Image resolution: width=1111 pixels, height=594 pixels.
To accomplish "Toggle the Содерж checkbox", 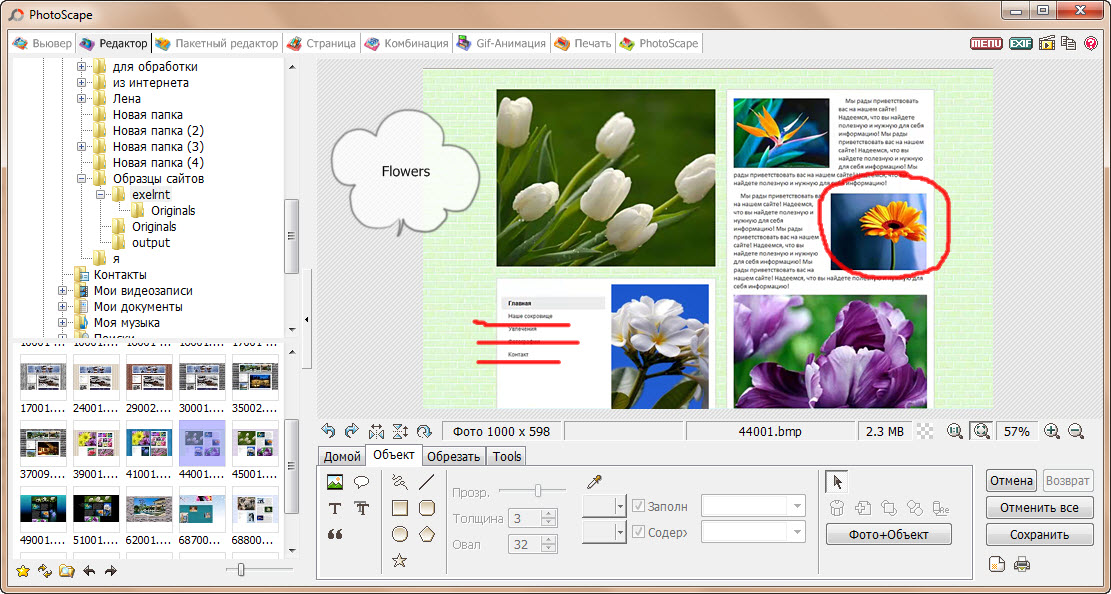I will click(639, 531).
